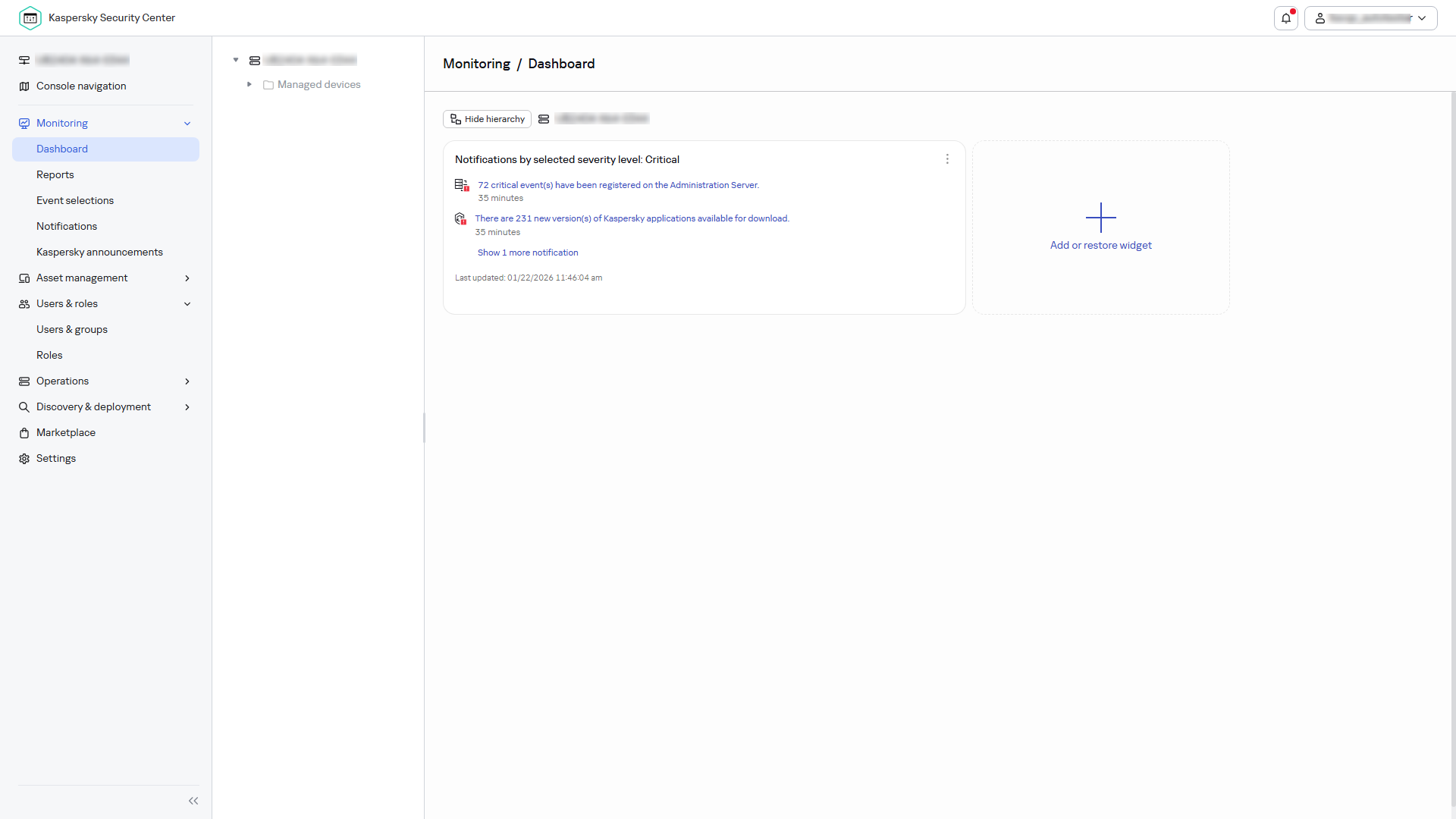
Task: Click the notification bell icon
Action: tap(1285, 18)
